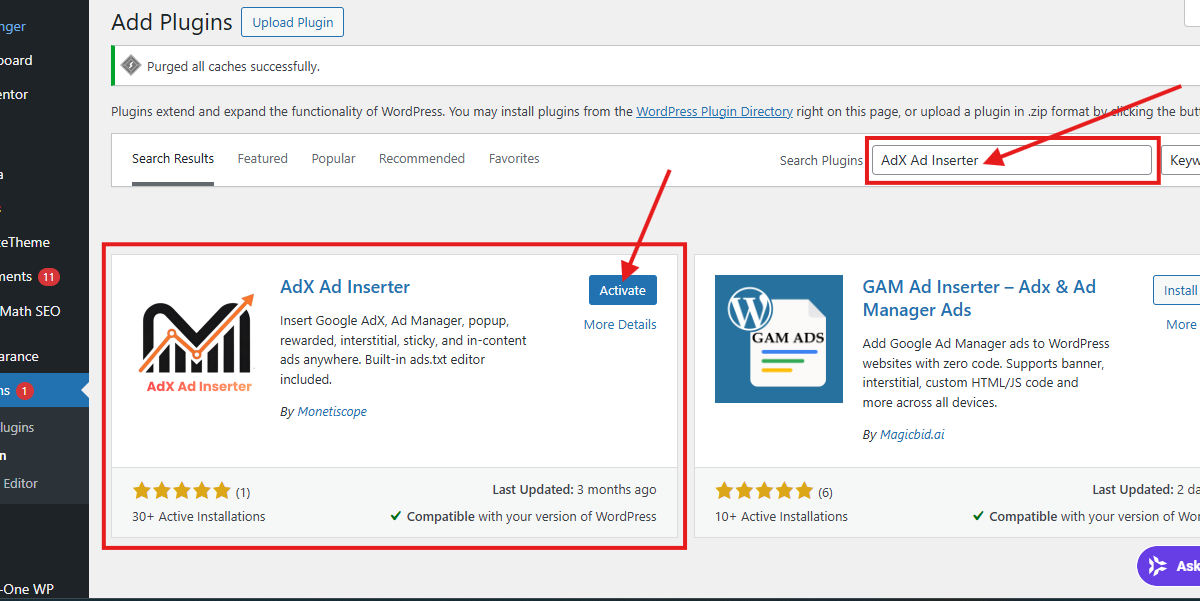The height and width of the screenshot is (601, 1200).
Task: Open the Keyword search type dropdown
Action: 1181,160
